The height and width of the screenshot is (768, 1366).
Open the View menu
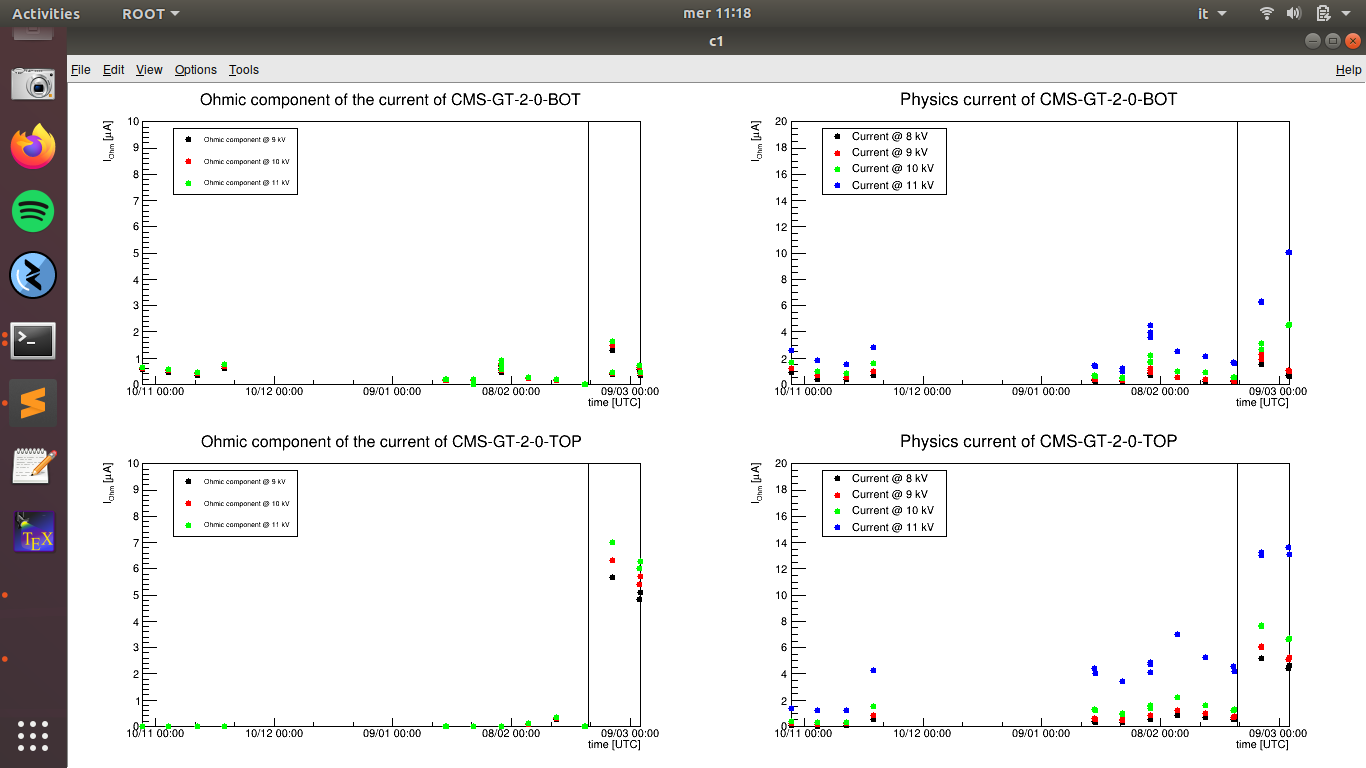149,70
